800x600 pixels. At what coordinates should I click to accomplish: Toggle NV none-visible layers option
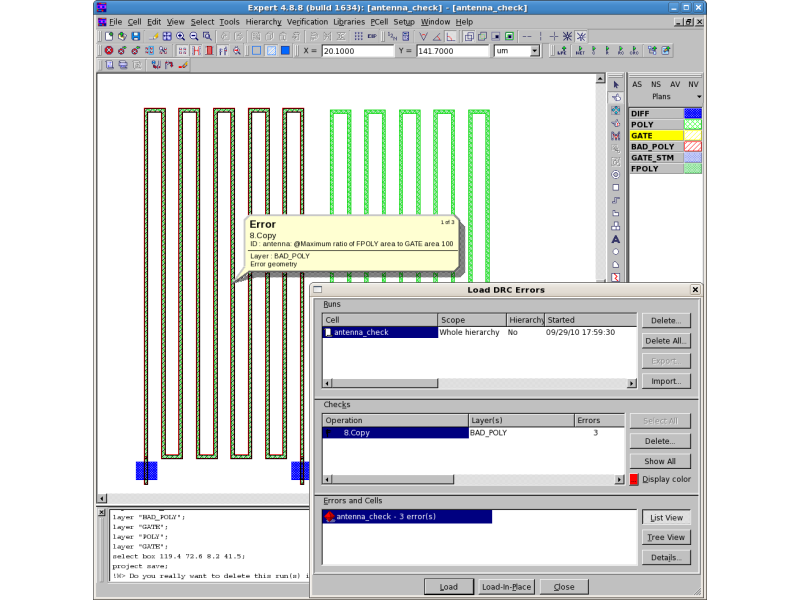[693, 85]
